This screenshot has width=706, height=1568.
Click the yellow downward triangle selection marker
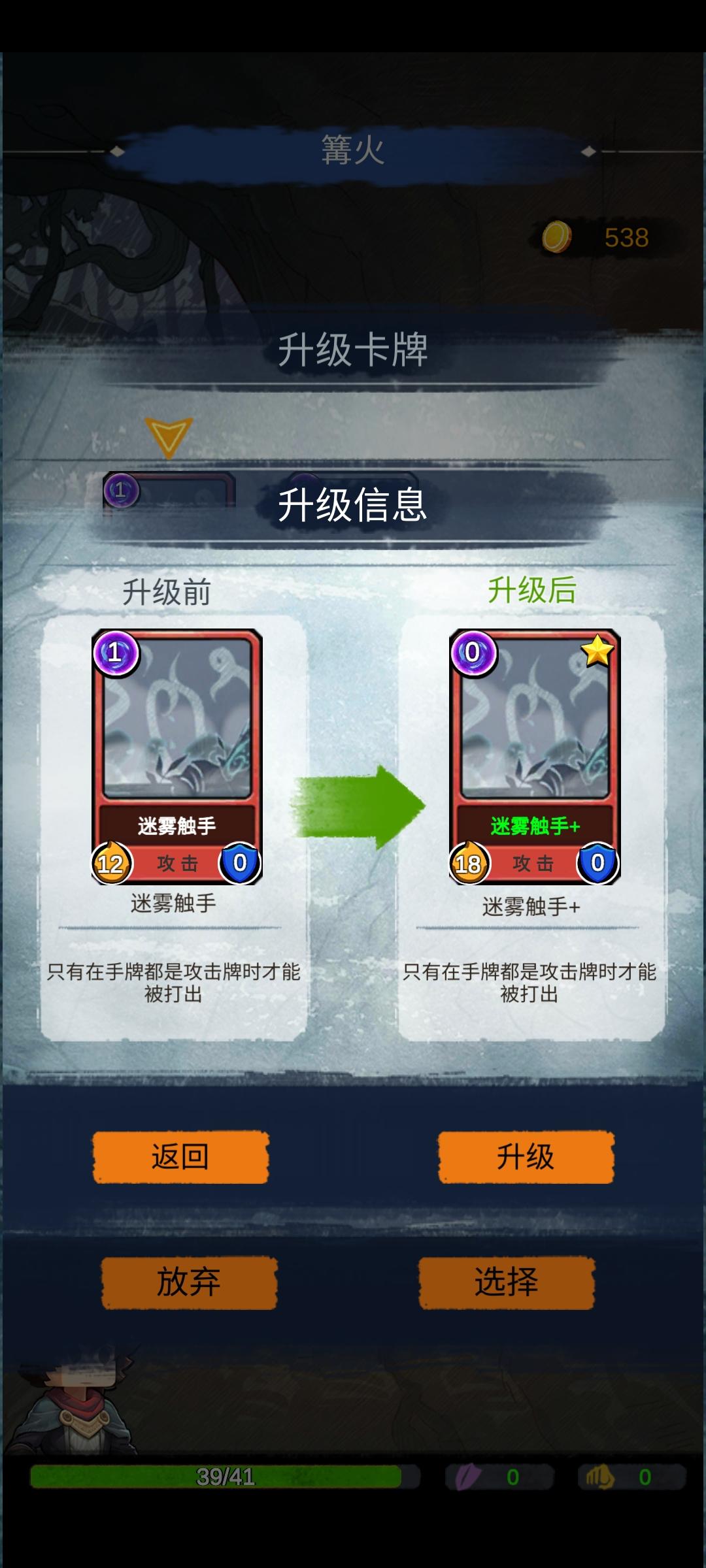(169, 436)
